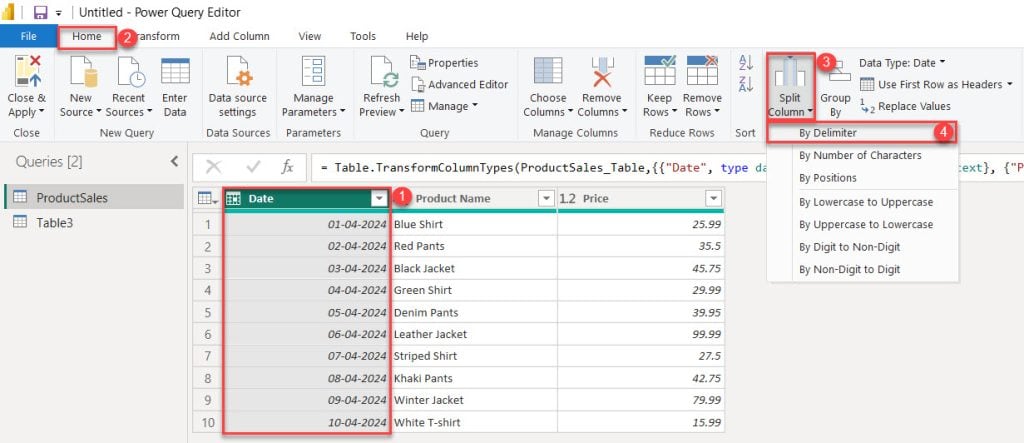Screen dimensions: 1024x443
Task: Open the Product Name column filter dropdown
Action: (546, 199)
